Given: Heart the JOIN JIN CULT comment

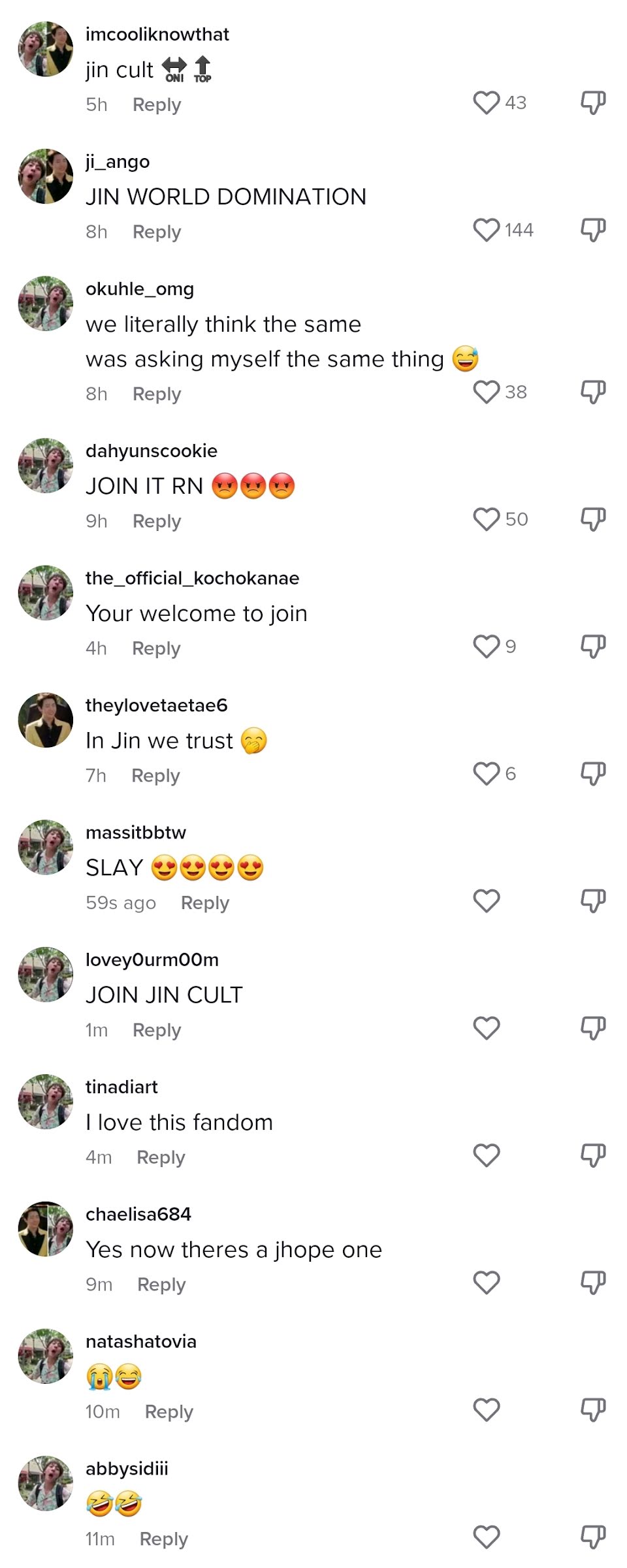Looking at the screenshot, I should pos(487,1029).
